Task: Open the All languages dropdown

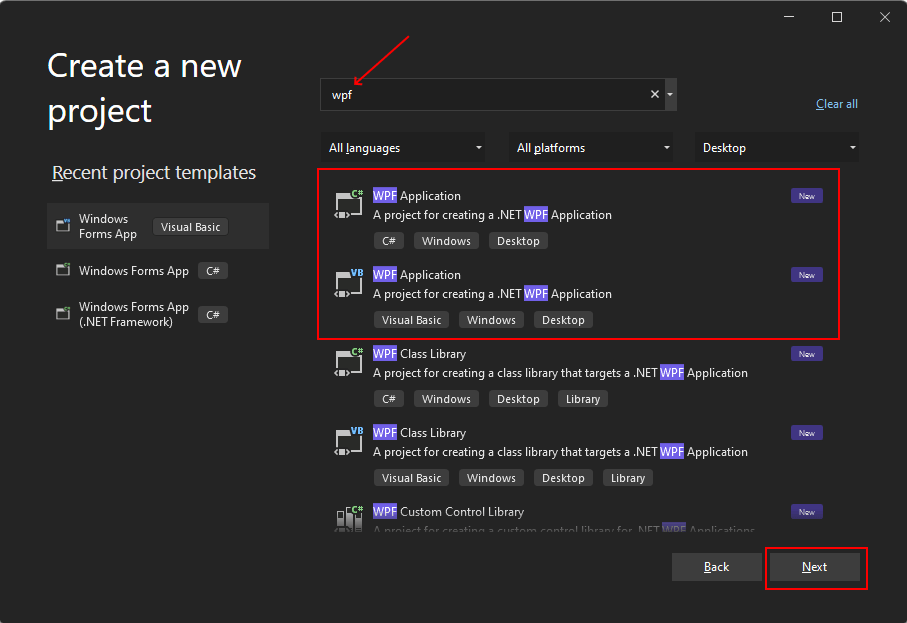Action: pyautogui.click(x=403, y=146)
